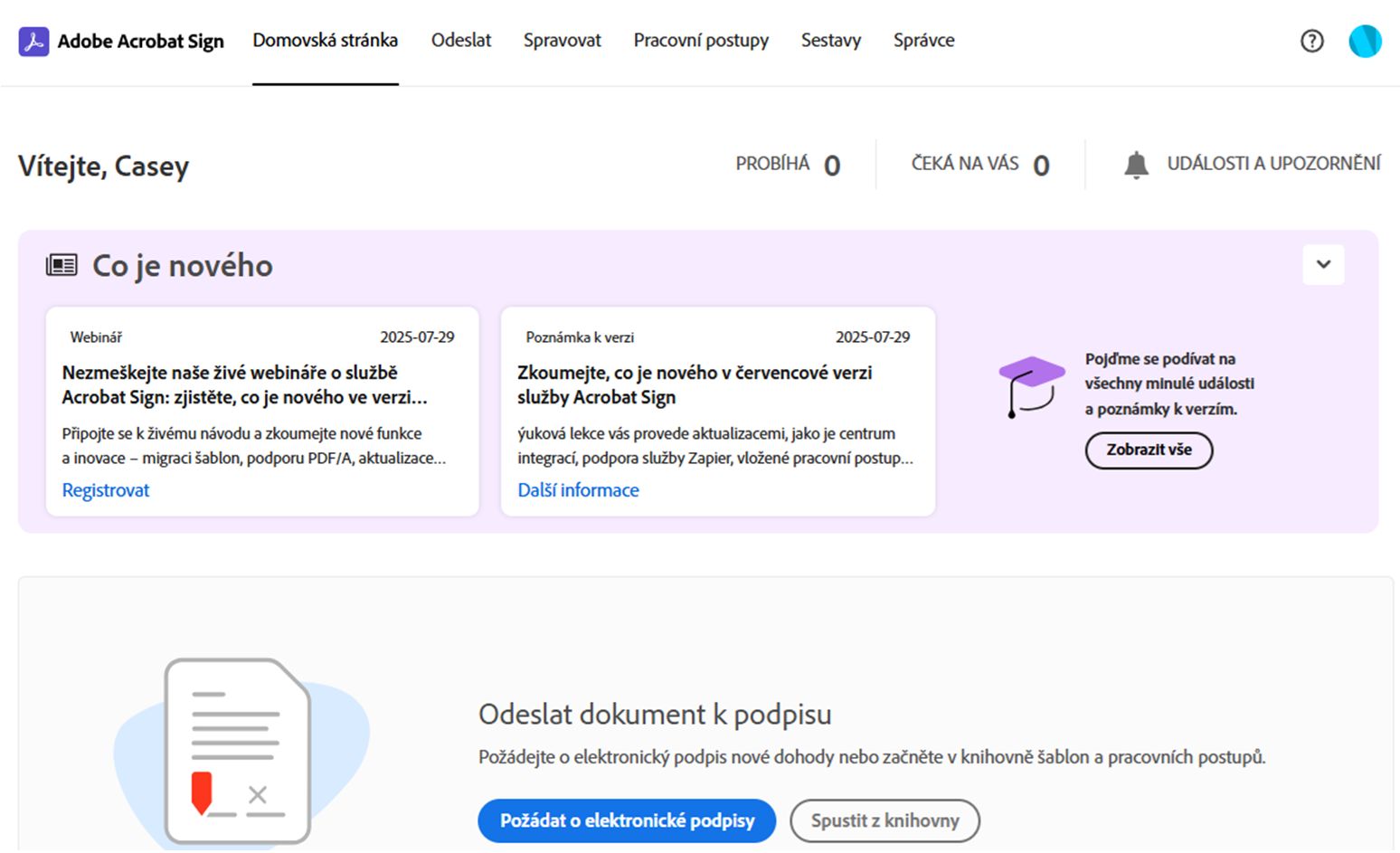The height and width of the screenshot is (853, 1400).
Task: Click the Adobe Acrobat Sign product name
Action: coord(140,42)
